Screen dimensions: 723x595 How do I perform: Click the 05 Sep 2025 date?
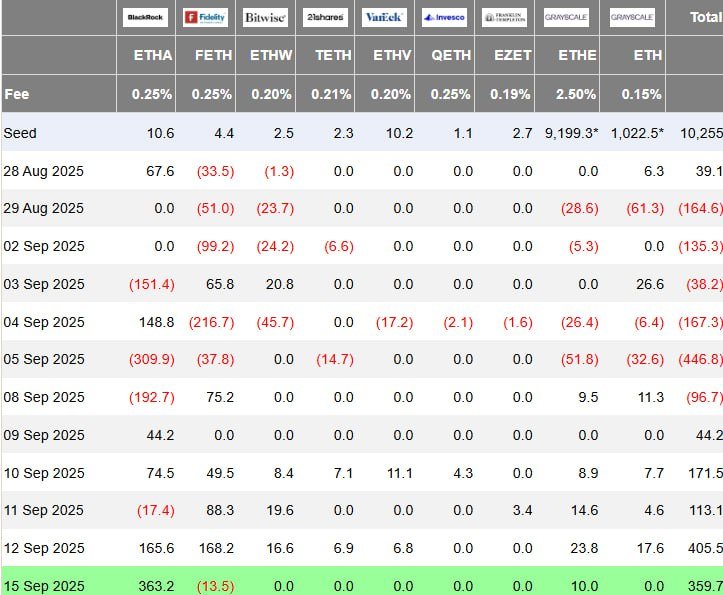pyautogui.click(x=44, y=359)
